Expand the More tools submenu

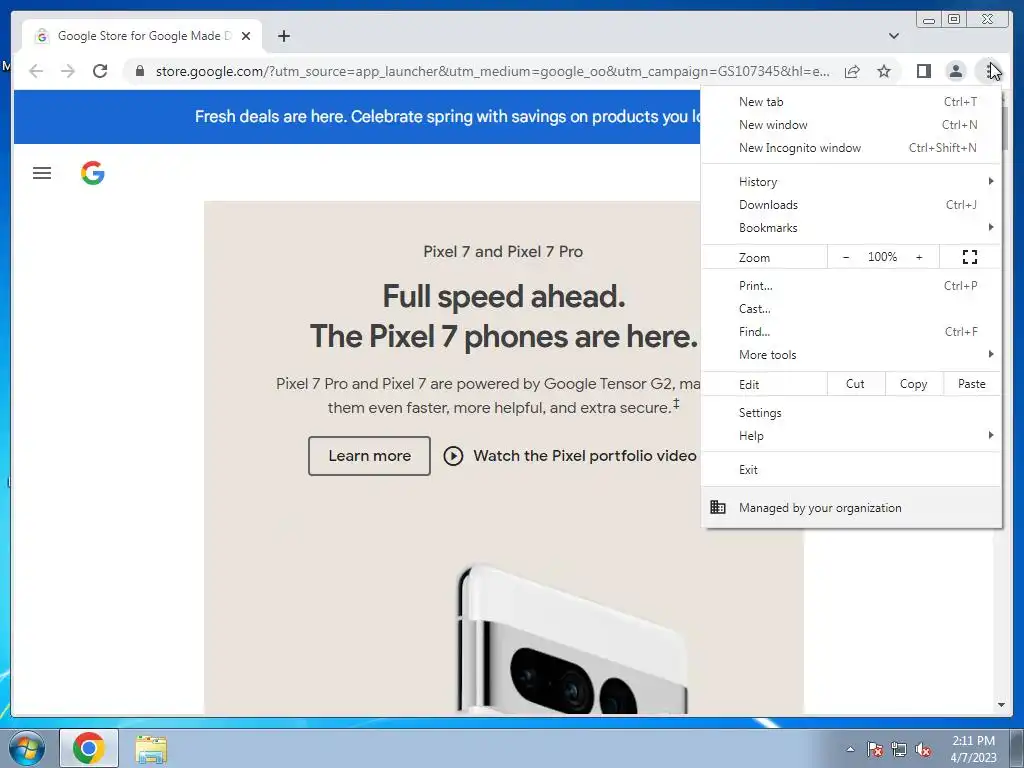(x=851, y=355)
